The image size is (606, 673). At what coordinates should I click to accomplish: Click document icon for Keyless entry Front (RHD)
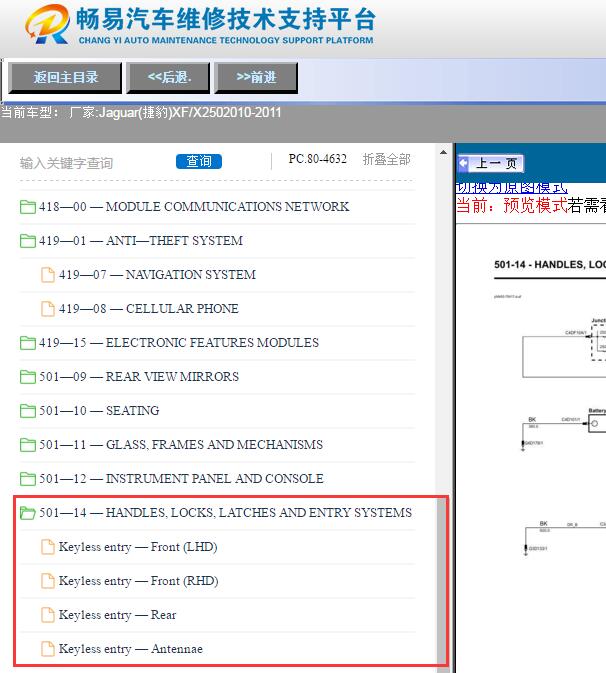click(x=48, y=581)
